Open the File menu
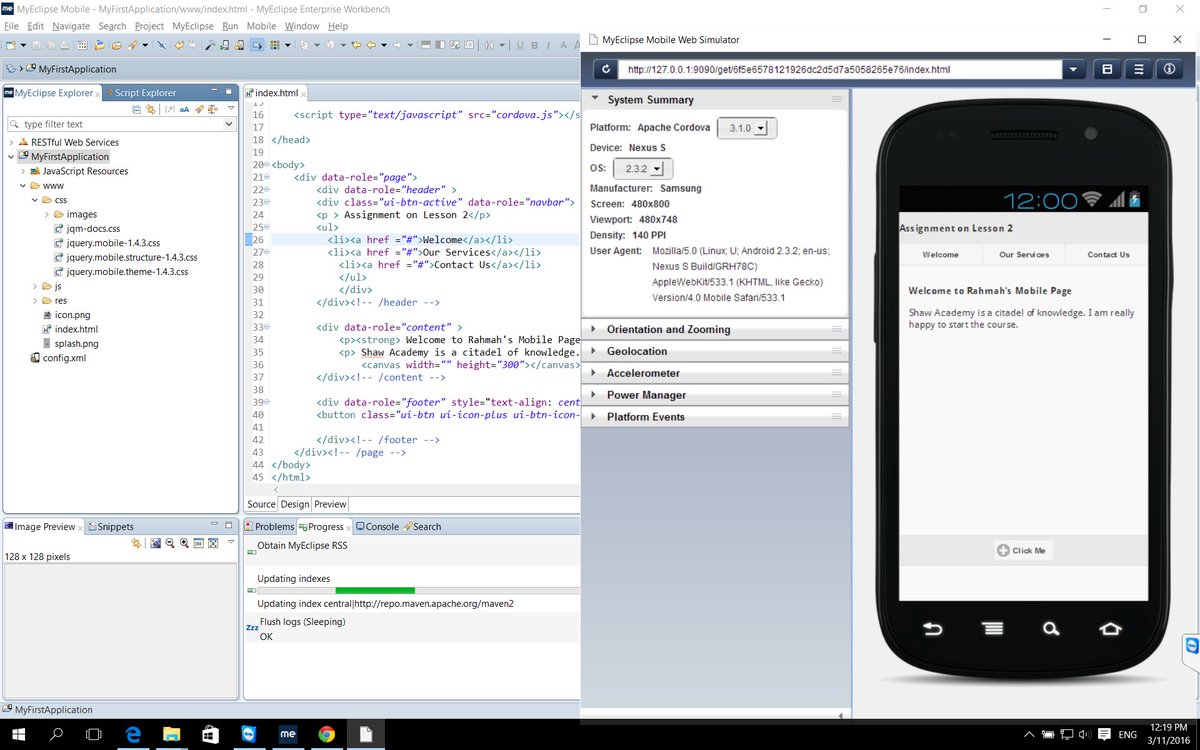Image resolution: width=1200 pixels, height=750 pixels. (x=12, y=26)
